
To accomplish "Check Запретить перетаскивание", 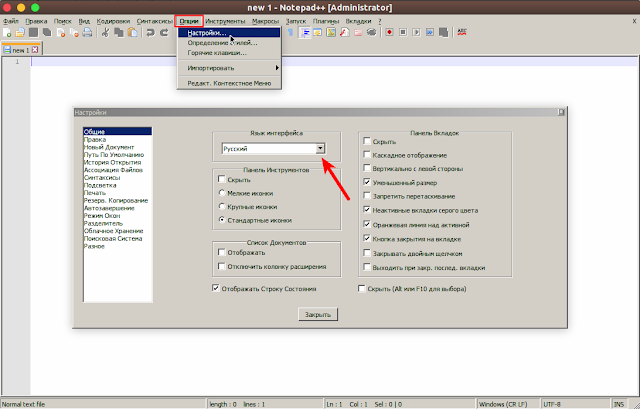I will 367,196.
